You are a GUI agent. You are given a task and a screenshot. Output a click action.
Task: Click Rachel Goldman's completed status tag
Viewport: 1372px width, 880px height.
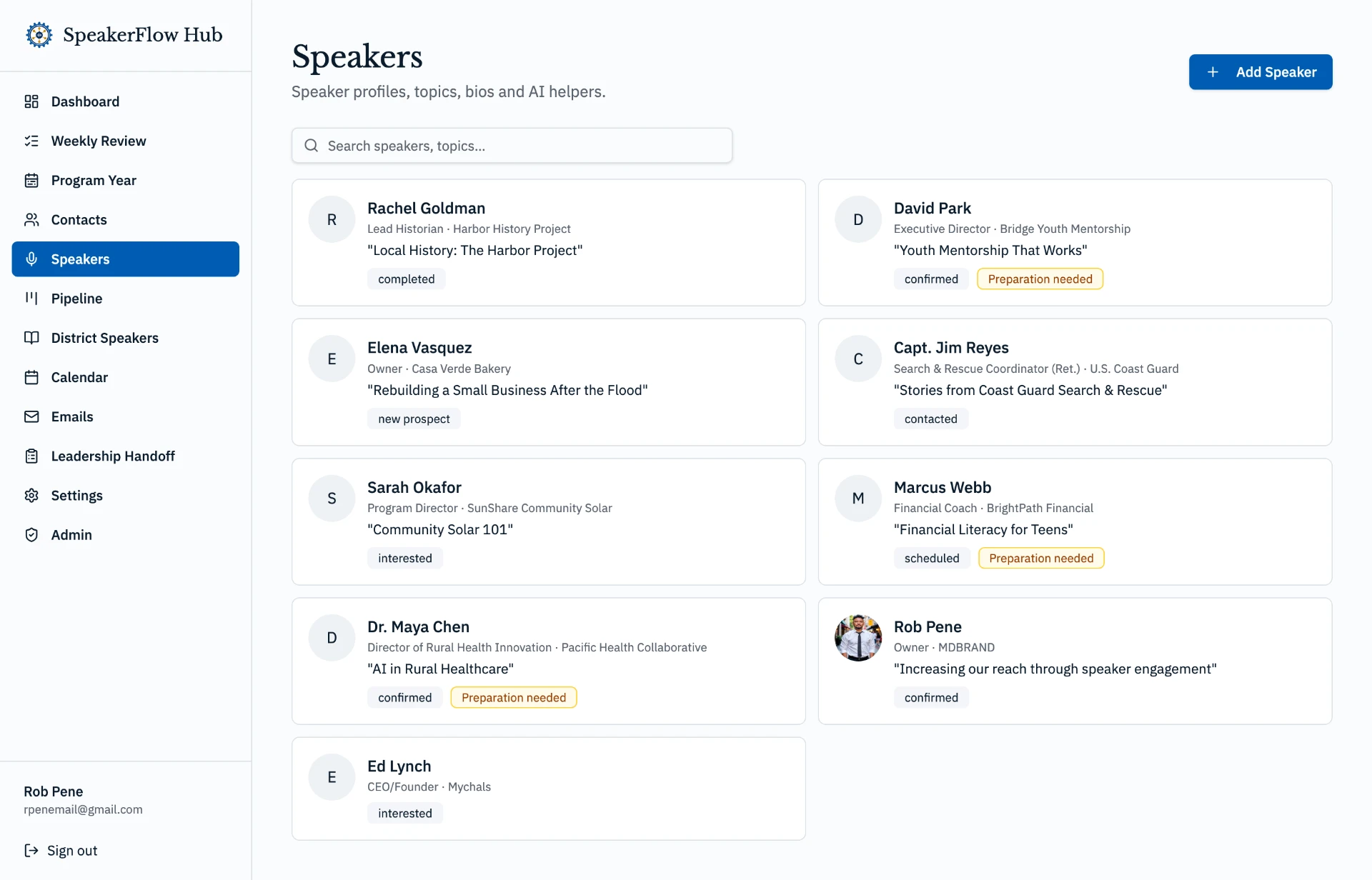coord(407,279)
